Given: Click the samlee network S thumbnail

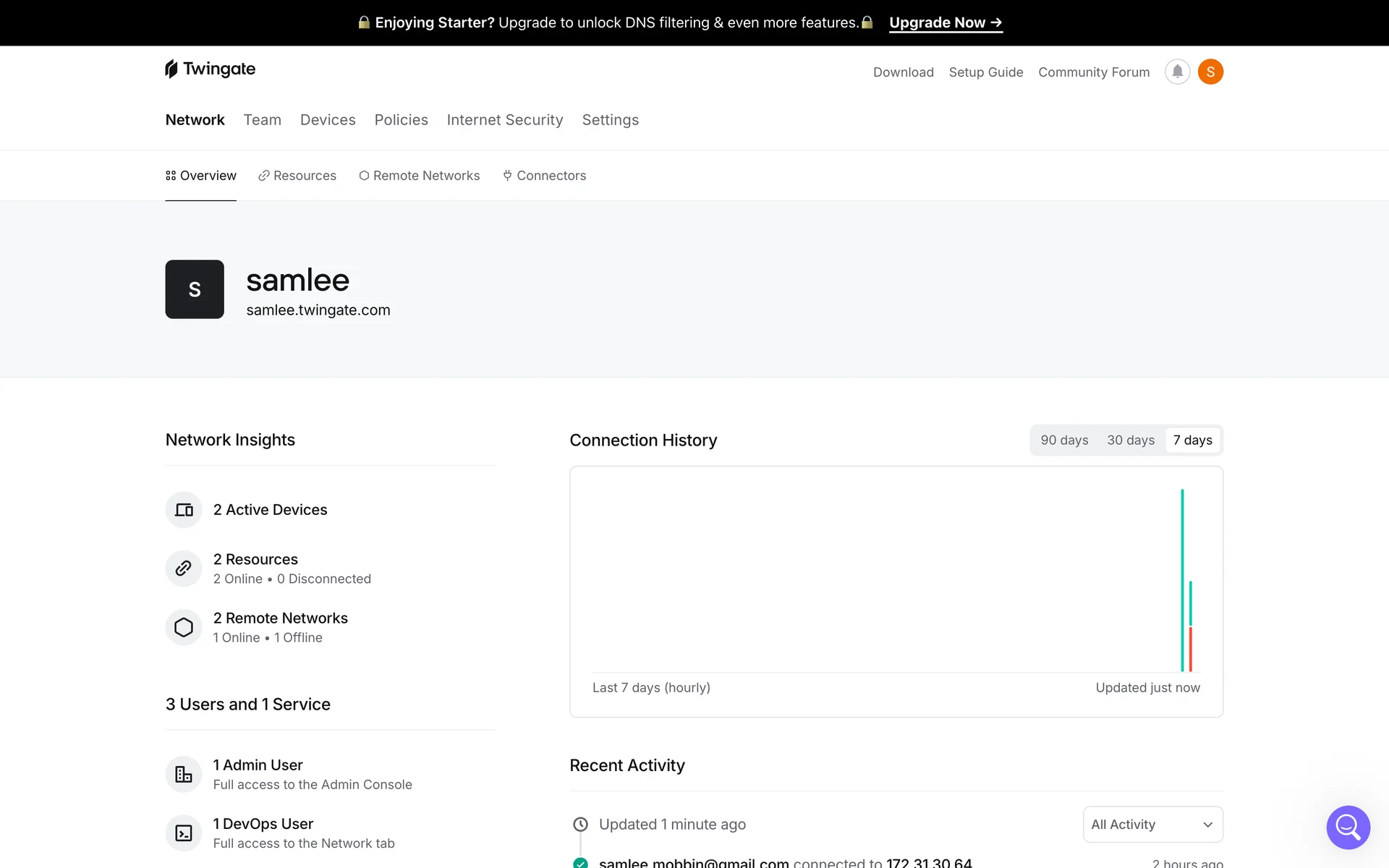Looking at the screenshot, I should [x=195, y=289].
